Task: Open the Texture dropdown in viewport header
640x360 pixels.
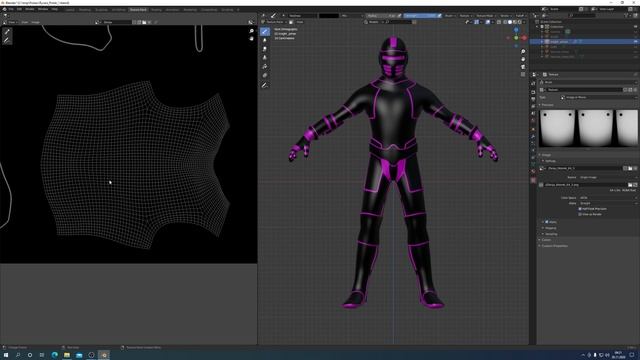Action: tap(466, 16)
